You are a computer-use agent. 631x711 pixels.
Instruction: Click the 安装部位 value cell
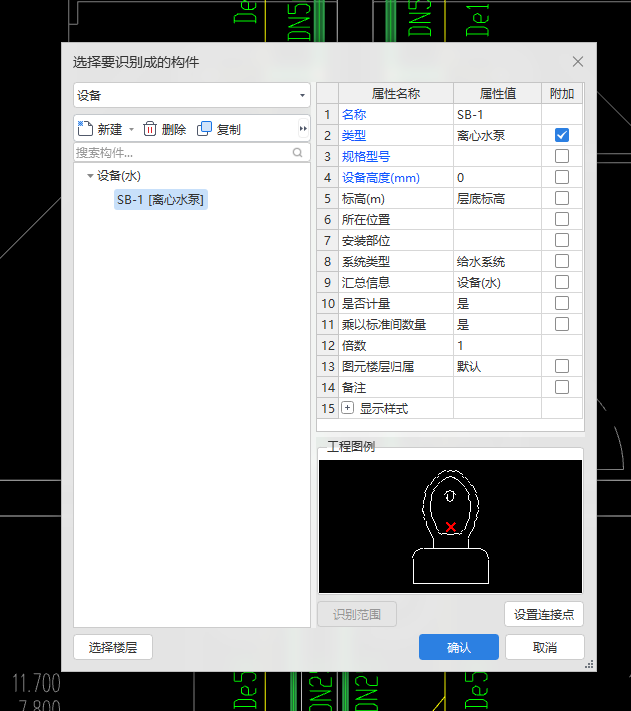pyautogui.click(x=497, y=240)
